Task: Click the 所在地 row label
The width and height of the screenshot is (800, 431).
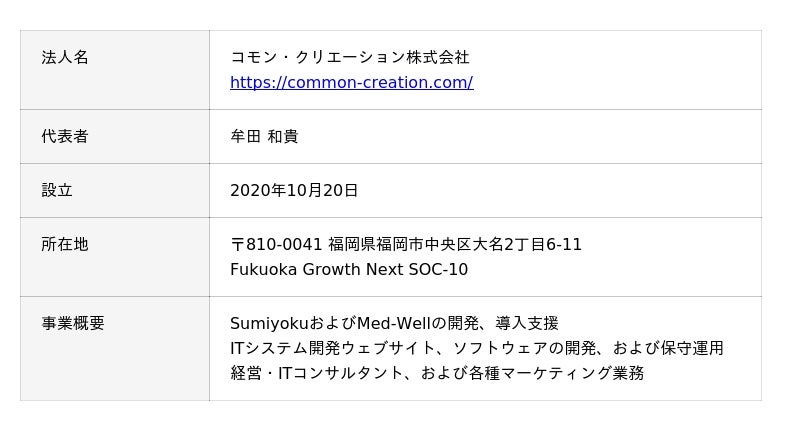Action: 65,245
